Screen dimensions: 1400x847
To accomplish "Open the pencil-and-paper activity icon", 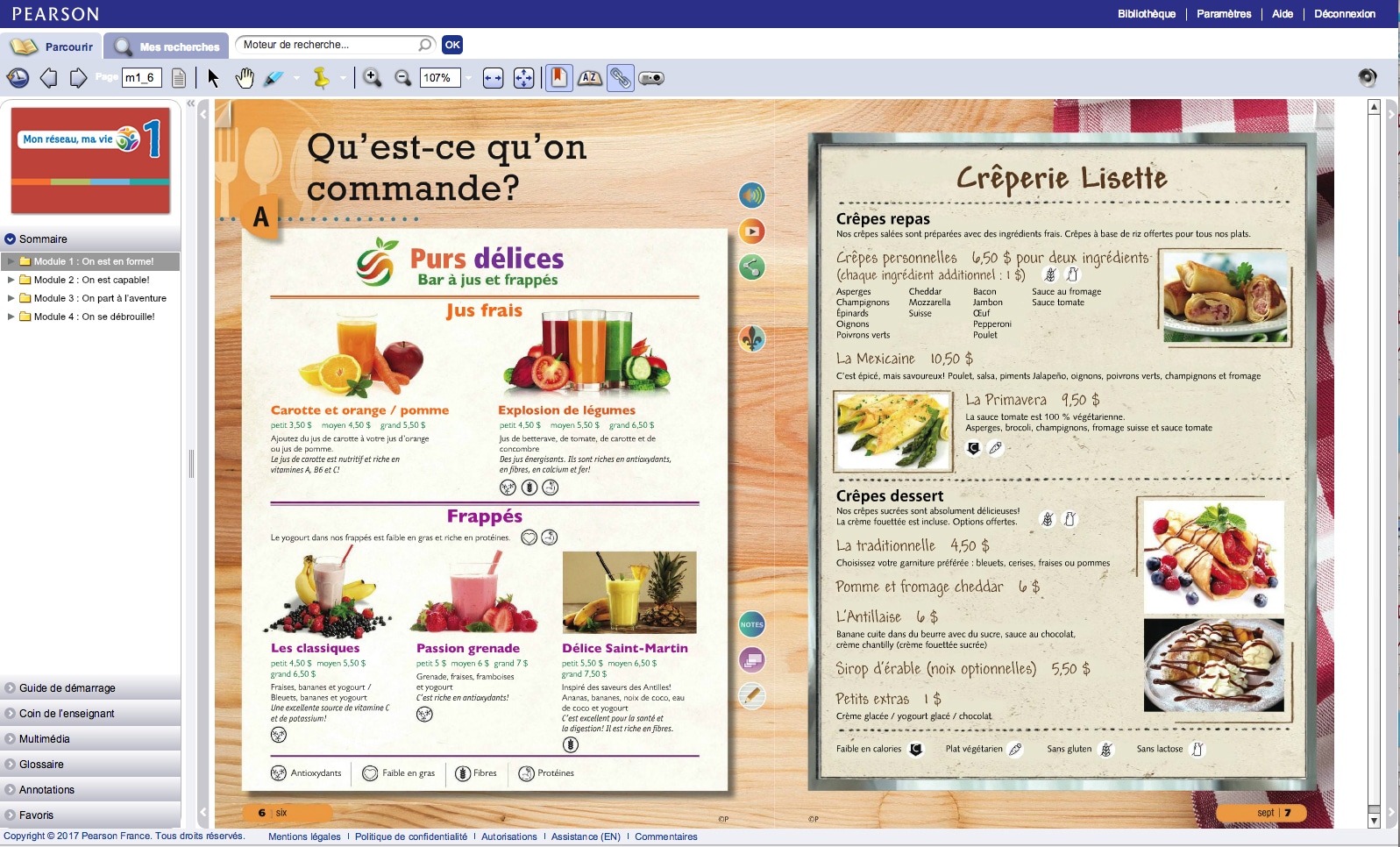I will [x=752, y=696].
